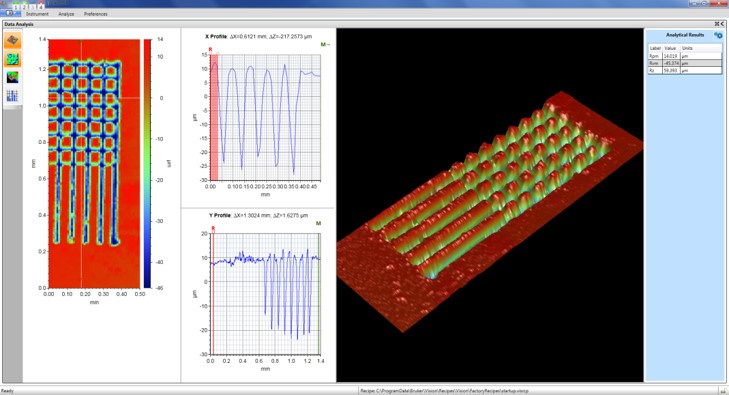Click quick access button numbered 1

(x=16, y=7)
